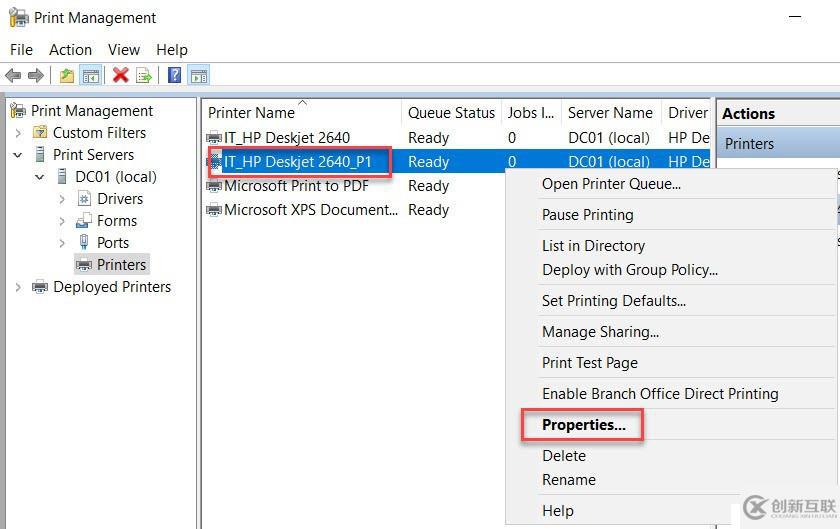Viewport: 840px width, 529px height.
Task: Click printer icon beside Microsoft XPS Document
Action: [x=214, y=210]
